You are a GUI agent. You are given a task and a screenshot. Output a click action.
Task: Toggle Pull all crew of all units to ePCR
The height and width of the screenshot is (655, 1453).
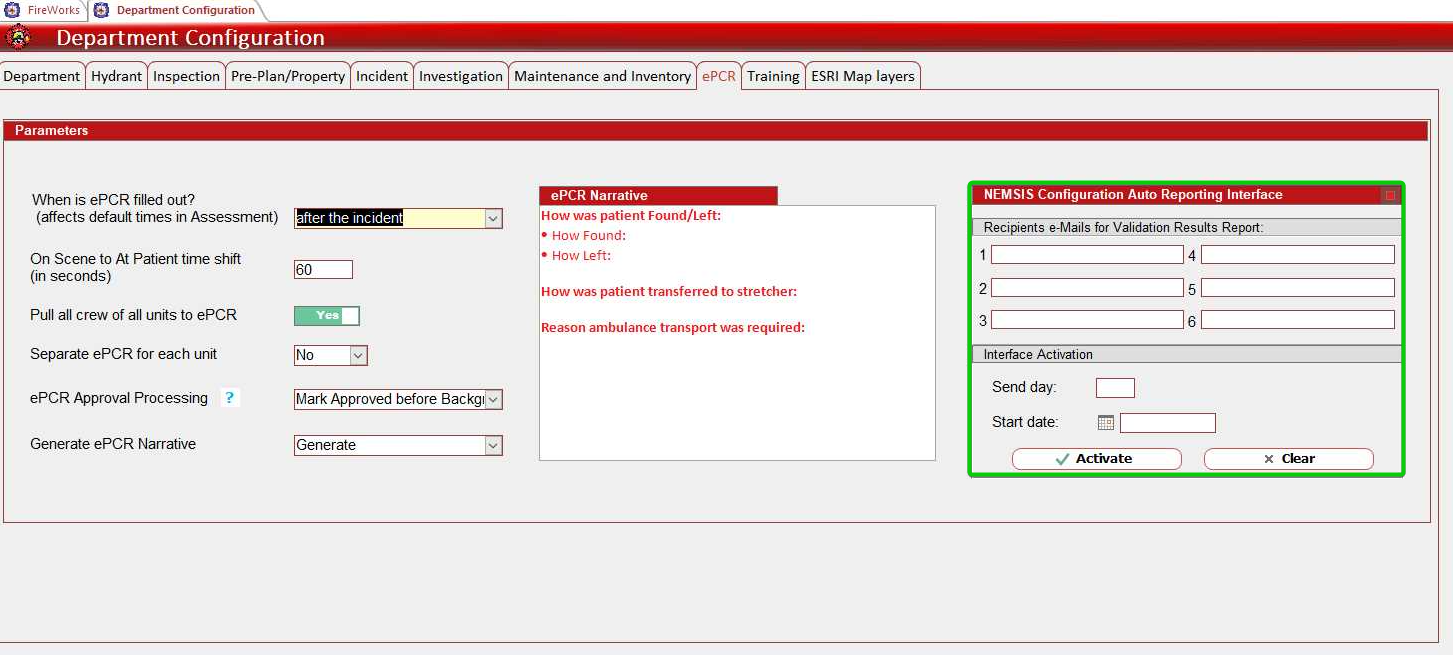(326, 315)
